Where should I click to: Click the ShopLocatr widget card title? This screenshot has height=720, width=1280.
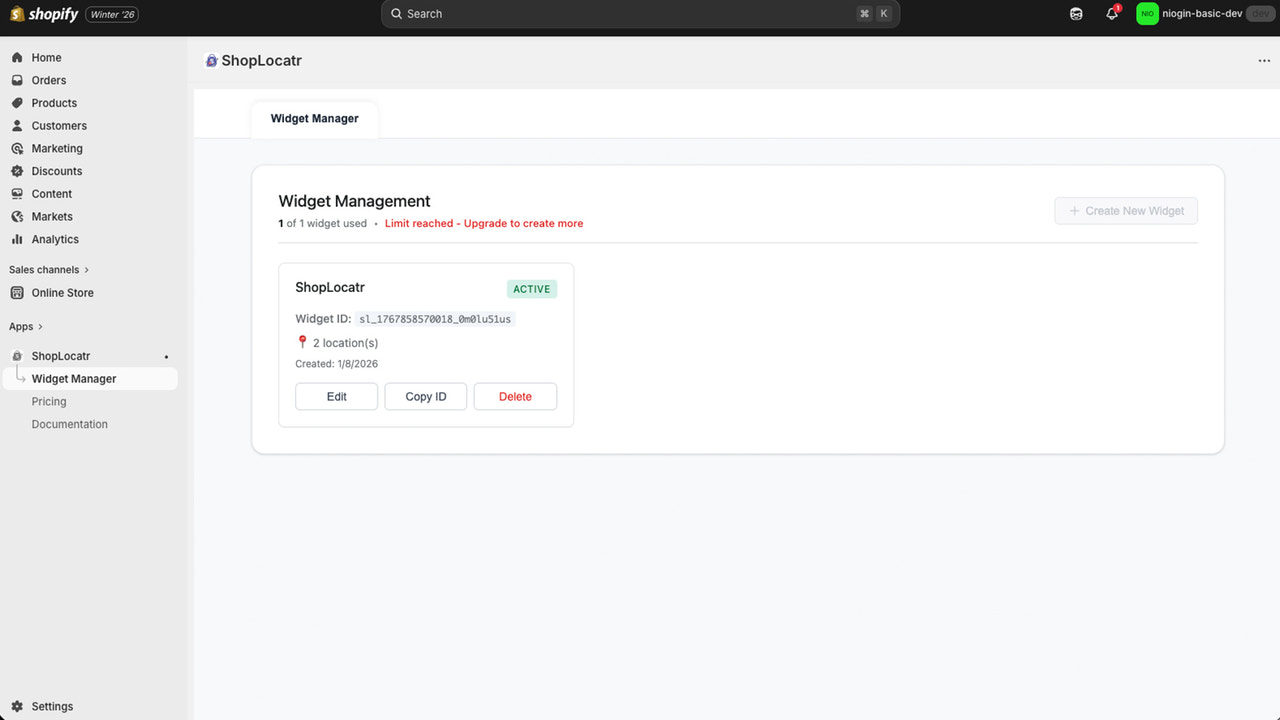330,287
